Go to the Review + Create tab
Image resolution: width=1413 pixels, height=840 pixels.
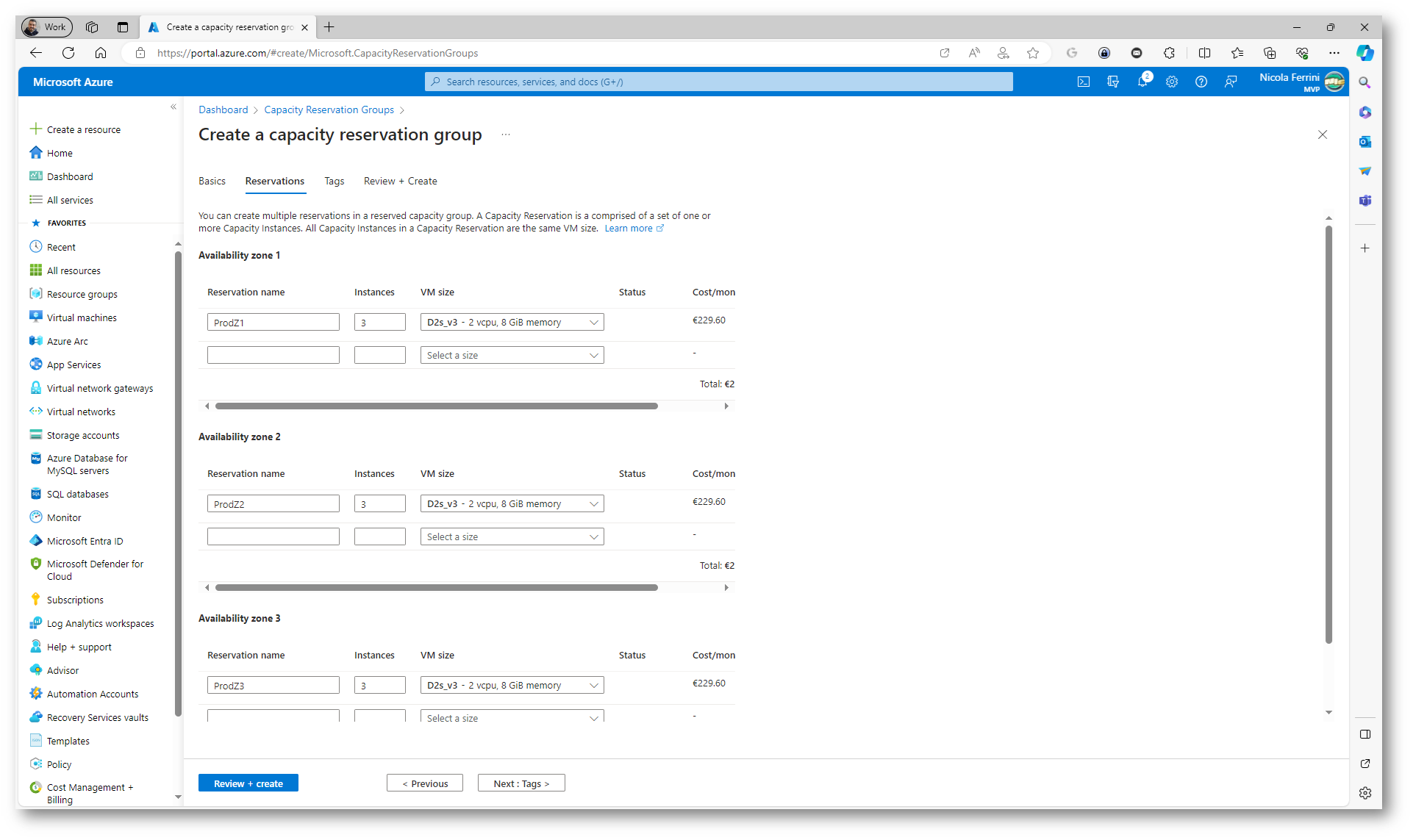click(x=400, y=181)
